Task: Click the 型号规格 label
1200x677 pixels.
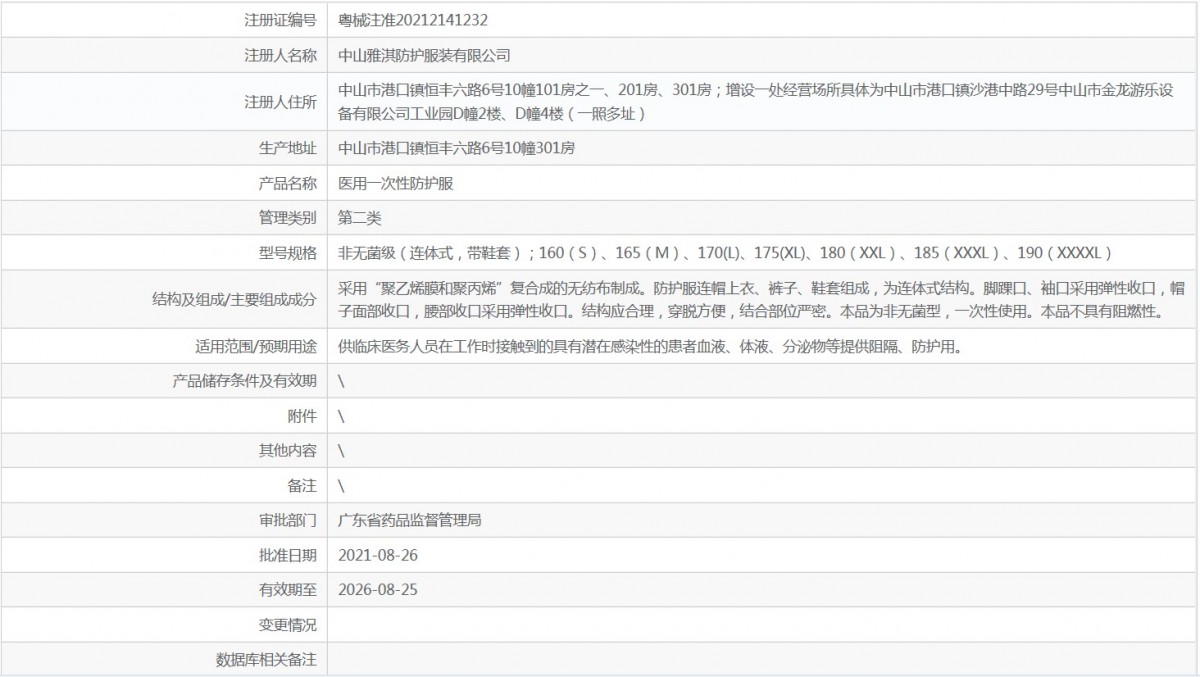Action: click(287, 252)
